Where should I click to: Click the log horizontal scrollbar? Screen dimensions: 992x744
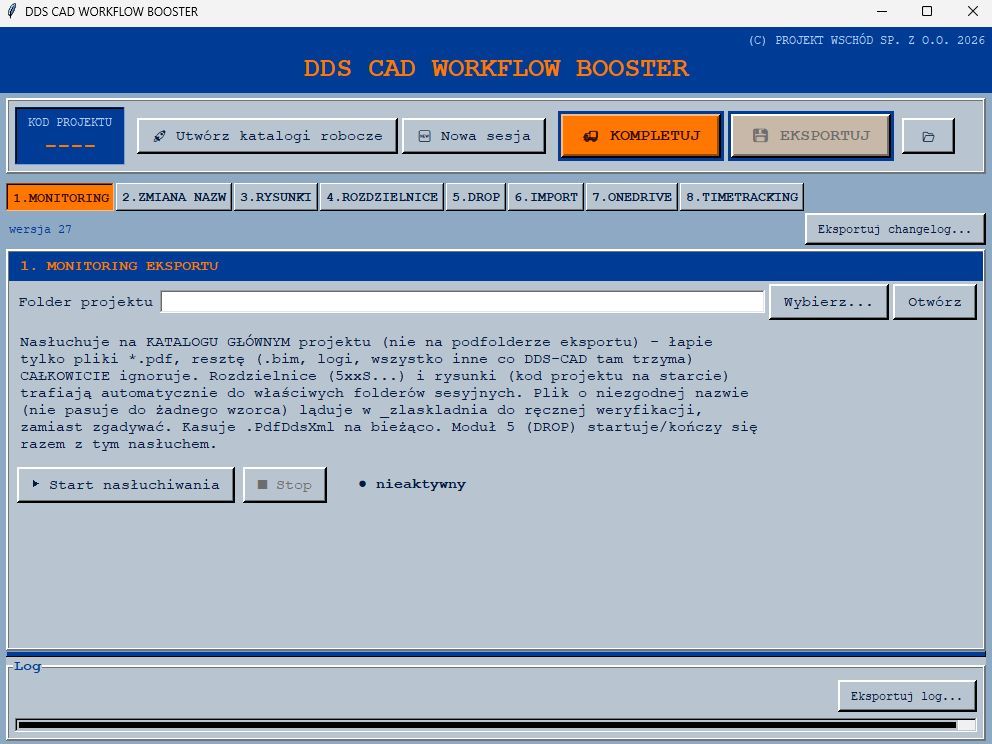(496, 725)
